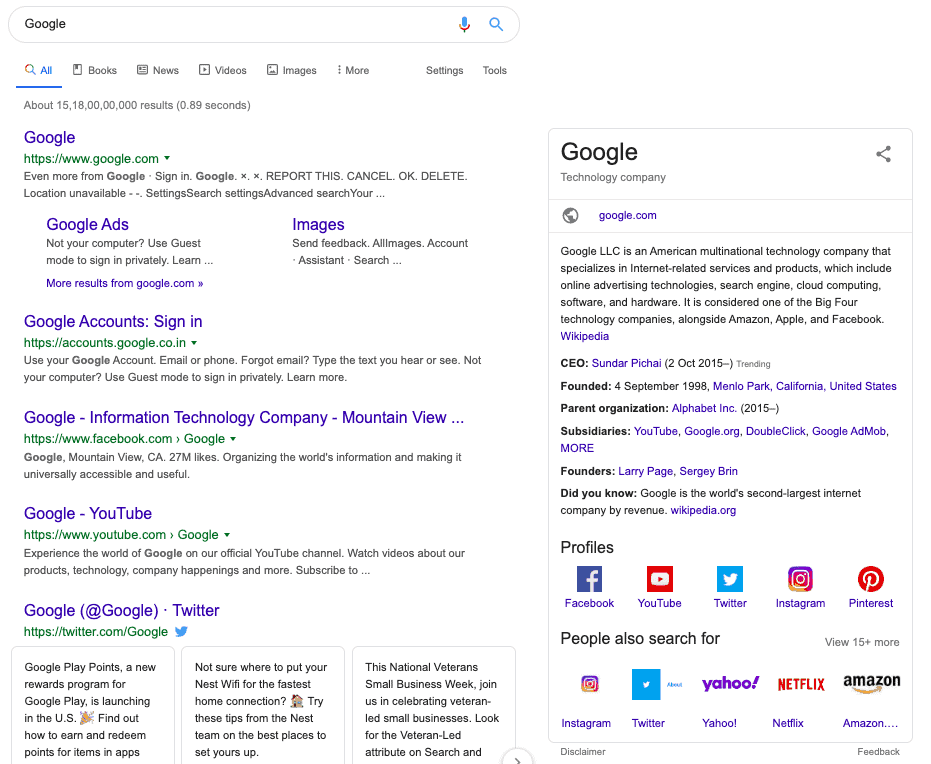Expand MORE subsidiaries in knowledge panel
Image resolution: width=931 pixels, height=764 pixels.
[x=577, y=448]
